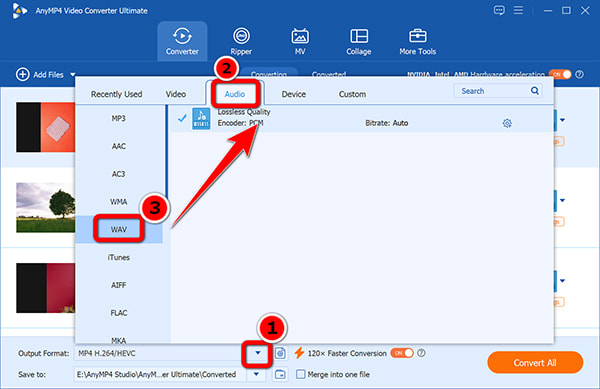
Task: Click help icon beside hardware acceleration
Action: (x=580, y=74)
